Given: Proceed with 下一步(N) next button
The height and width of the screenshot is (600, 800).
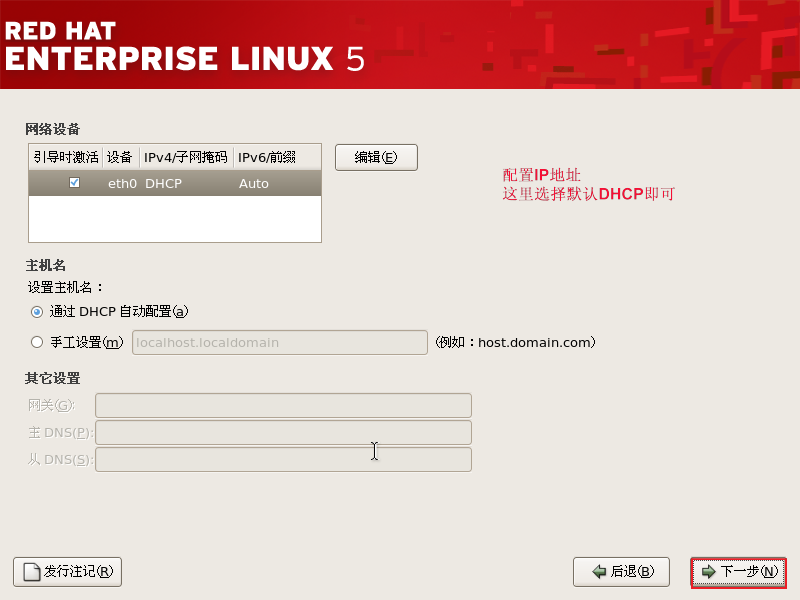Looking at the screenshot, I should [x=738, y=572].
